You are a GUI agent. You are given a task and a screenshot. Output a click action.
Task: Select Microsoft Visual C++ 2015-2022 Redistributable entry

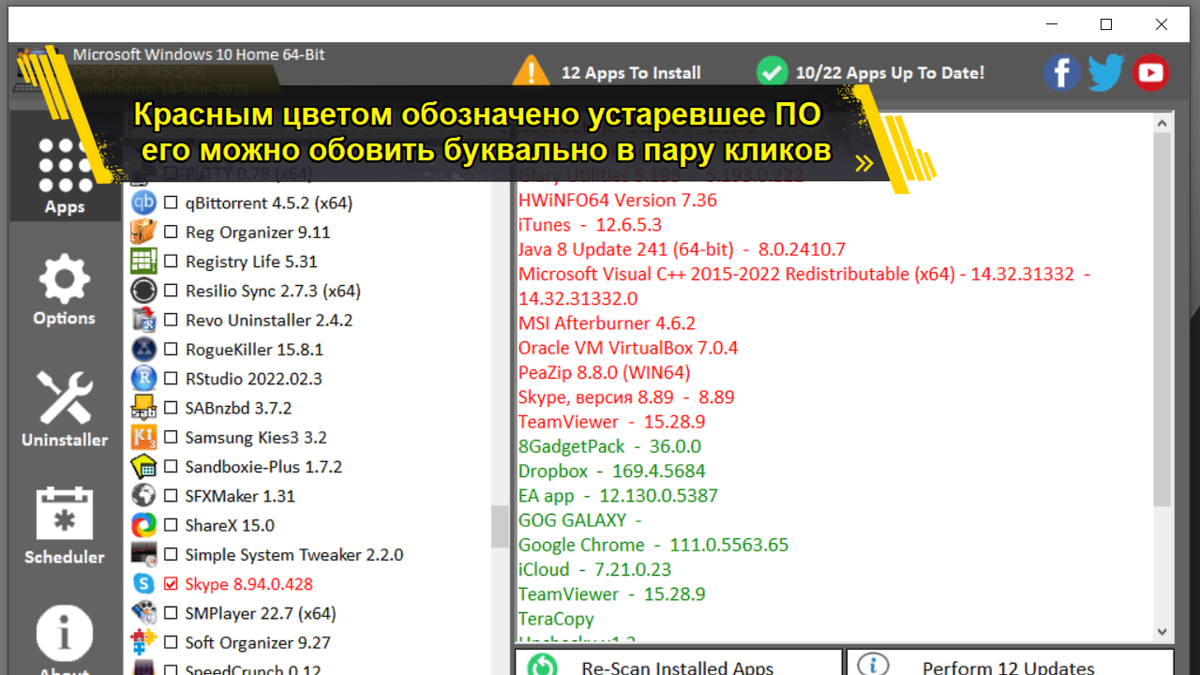804,286
